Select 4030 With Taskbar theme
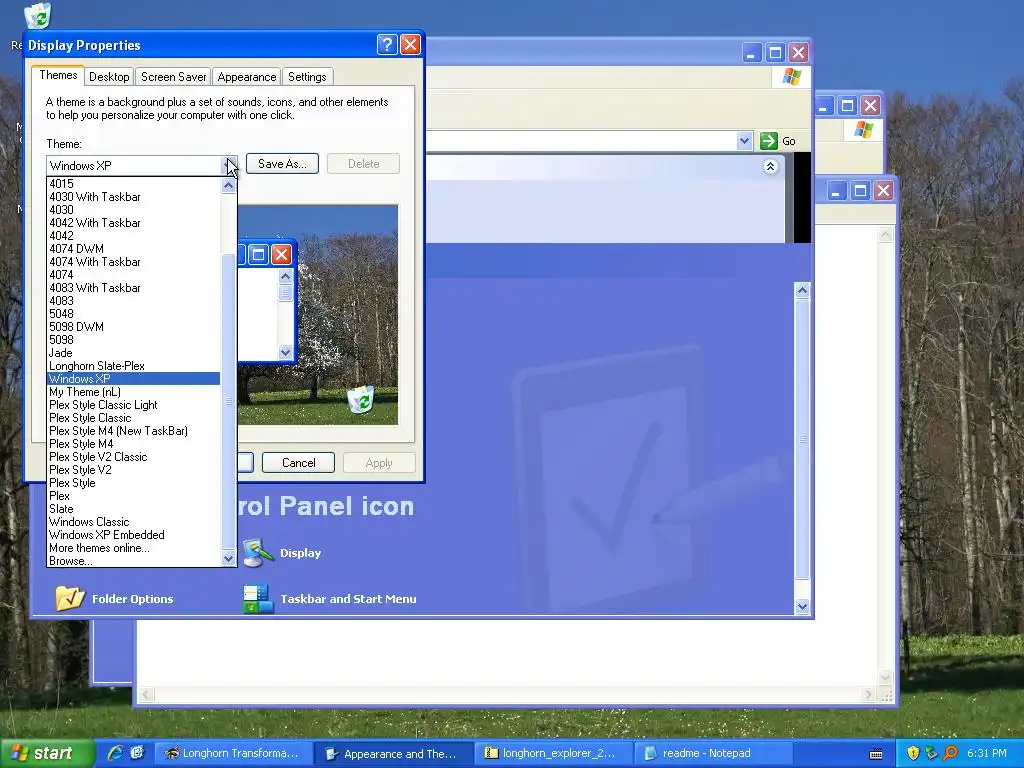Image resolution: width=1024 pixels, height=768 pixels. (134, 197)
